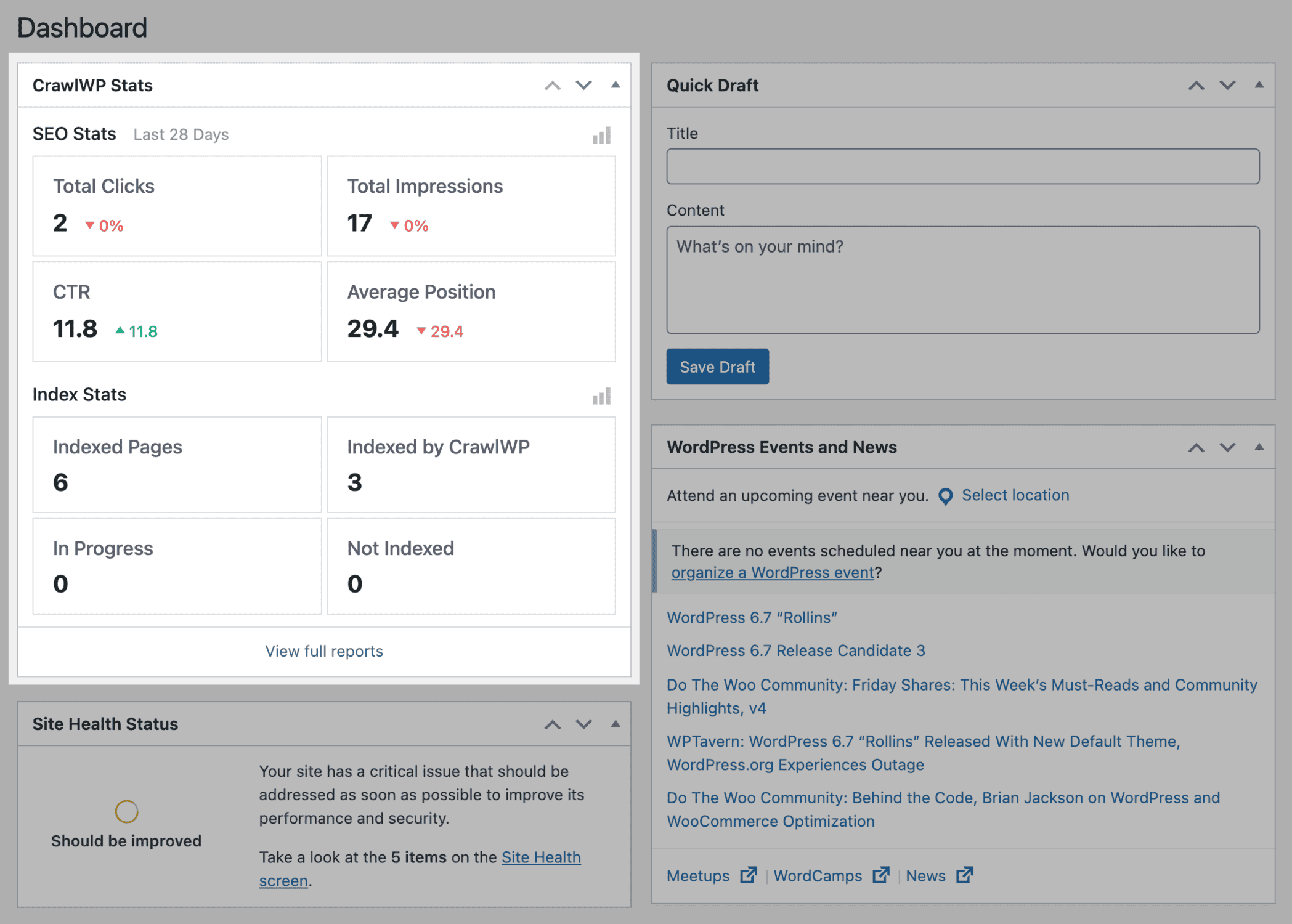Click the red 29.4 position change
This screenshot has height=924, width=1292.
tap(440, 331)
